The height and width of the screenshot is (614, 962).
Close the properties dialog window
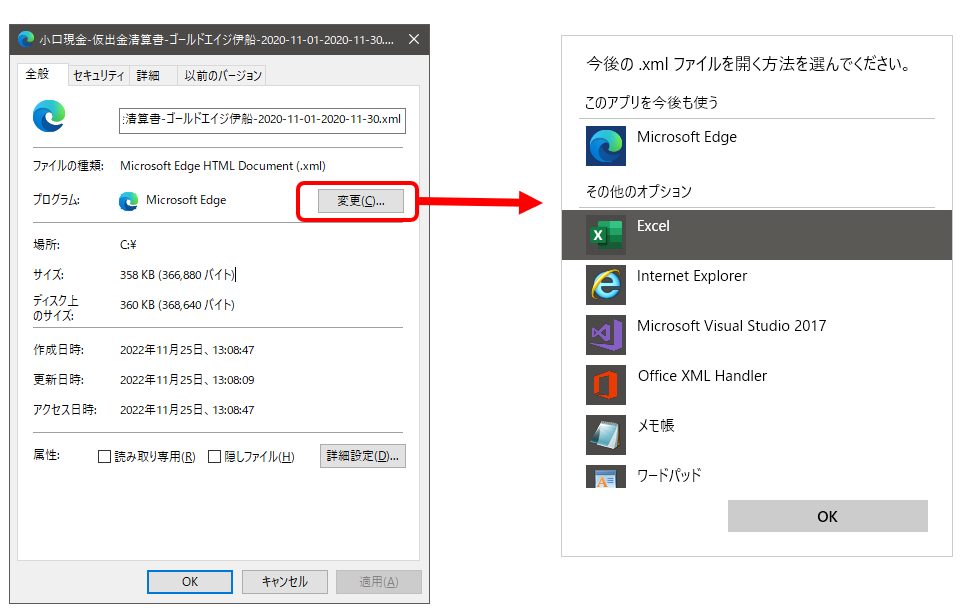click(x=414, y=39)
